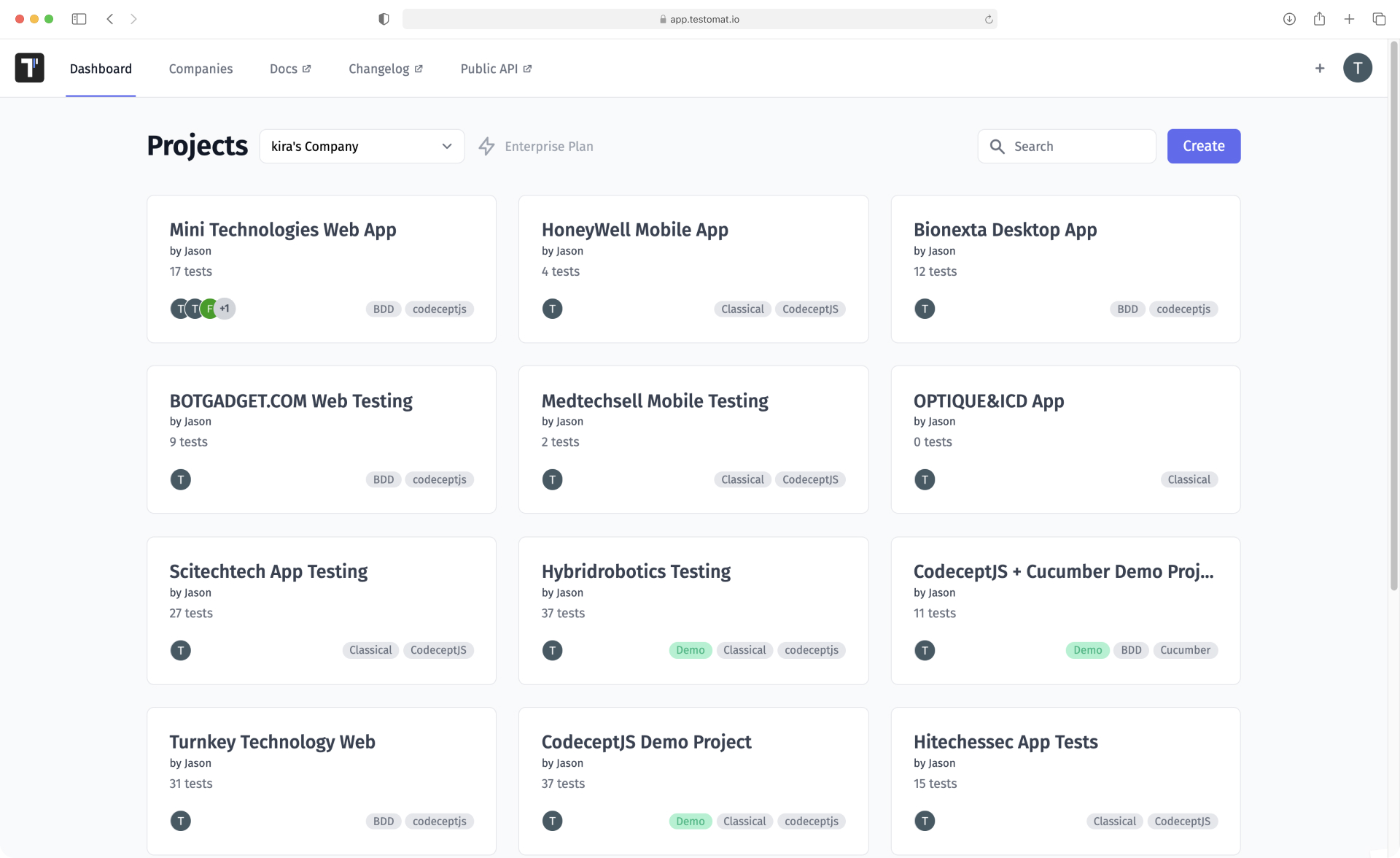The height and width of the screenshot is (858, 1400).
Task: Open the lightning bolt Enterprise Plan icon
Action: click(486, 146)
